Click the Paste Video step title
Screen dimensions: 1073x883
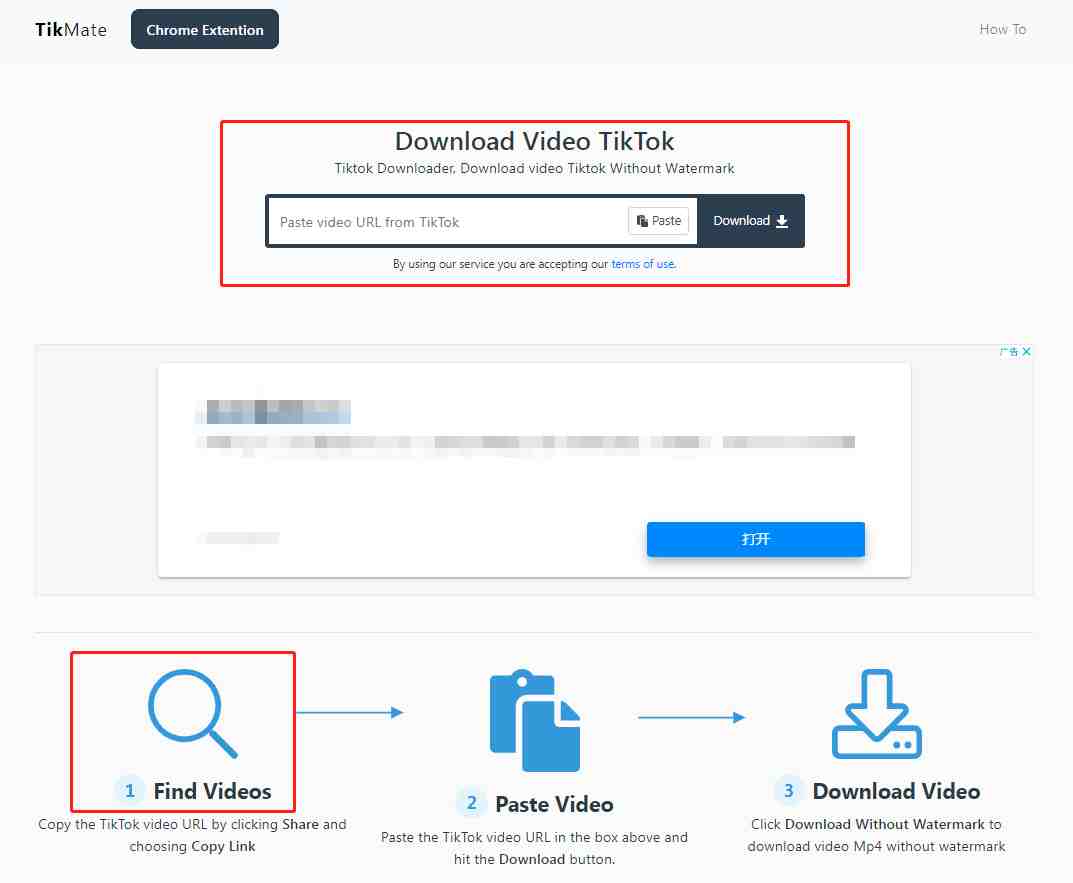554,804
